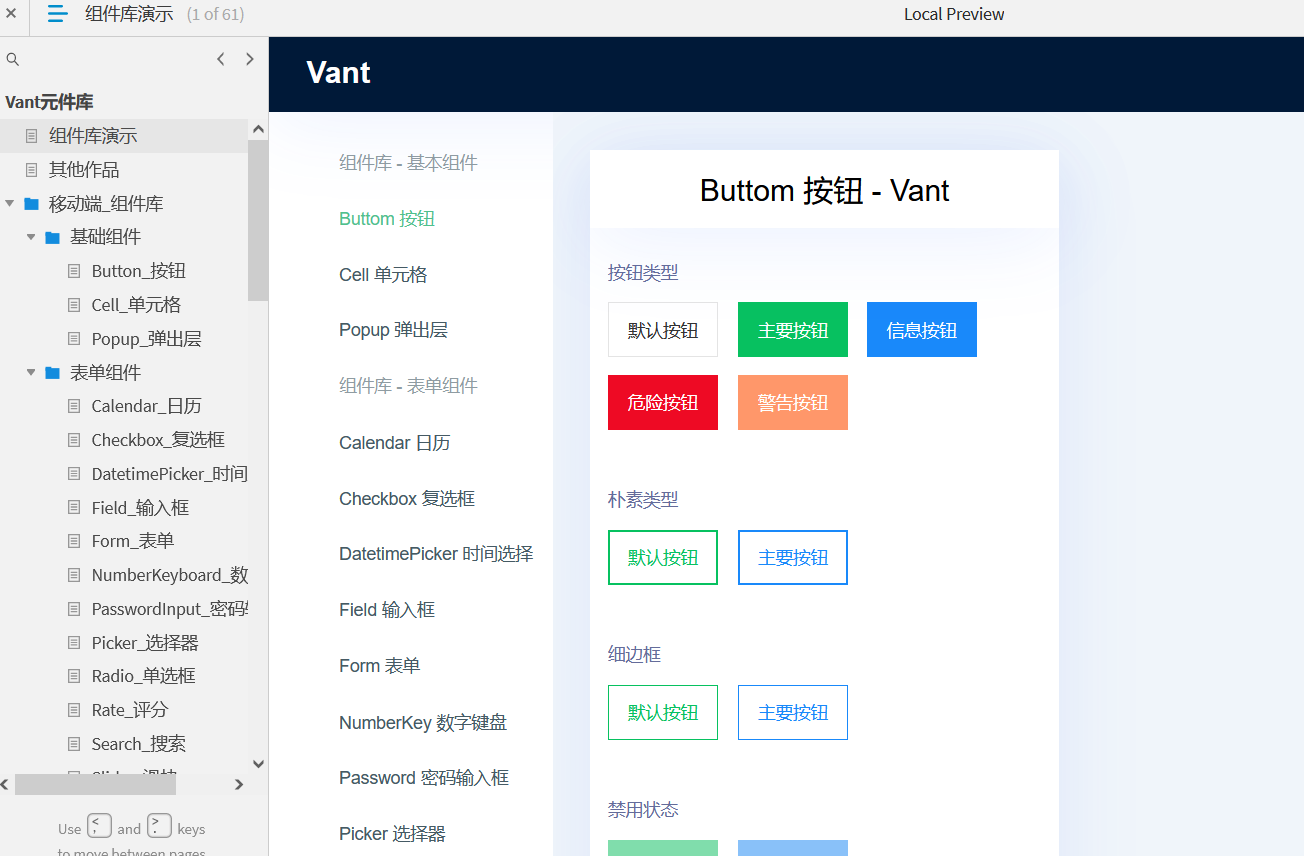Select Cell 单元格 in preview menu
The image size is (1304, 856).
[383, 275]
